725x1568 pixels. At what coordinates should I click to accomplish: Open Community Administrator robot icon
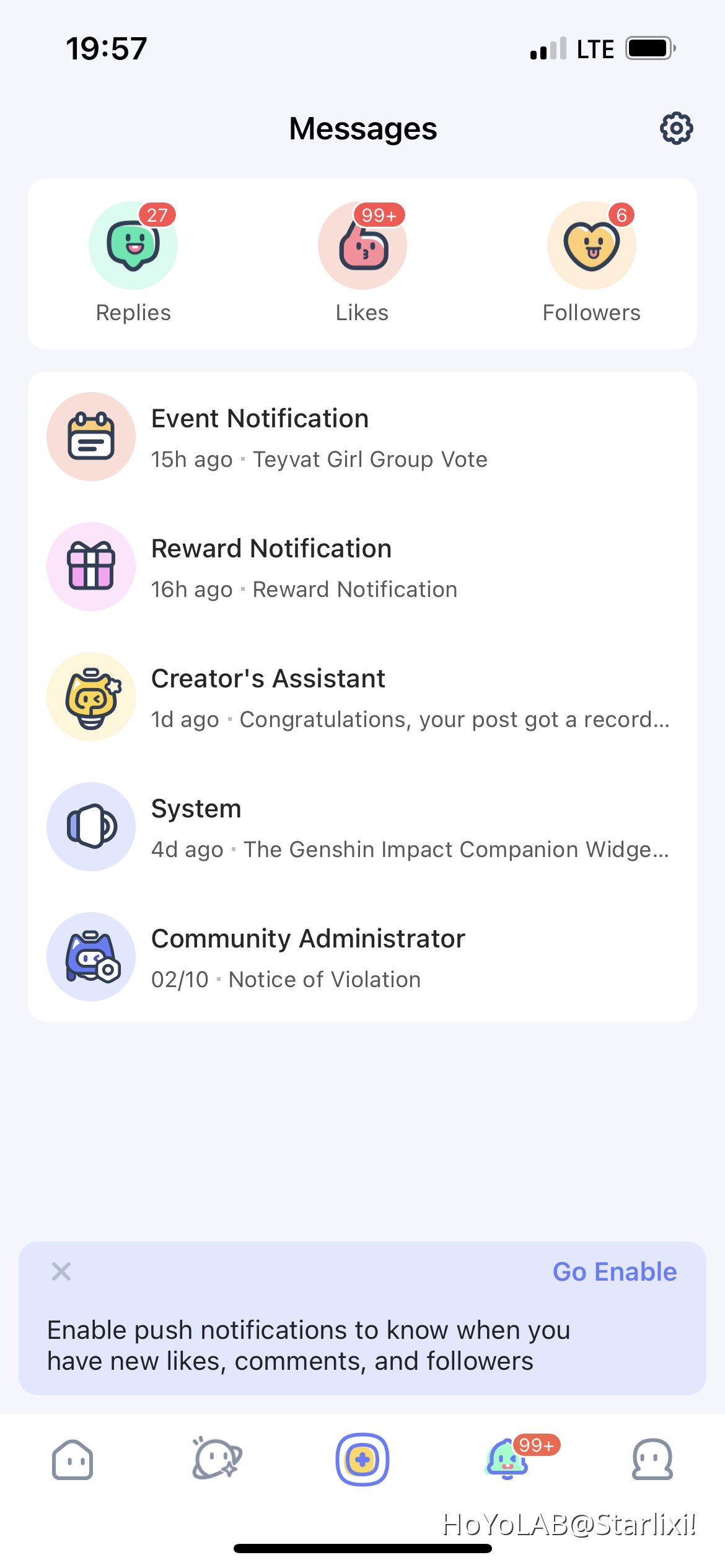[91, 957]
